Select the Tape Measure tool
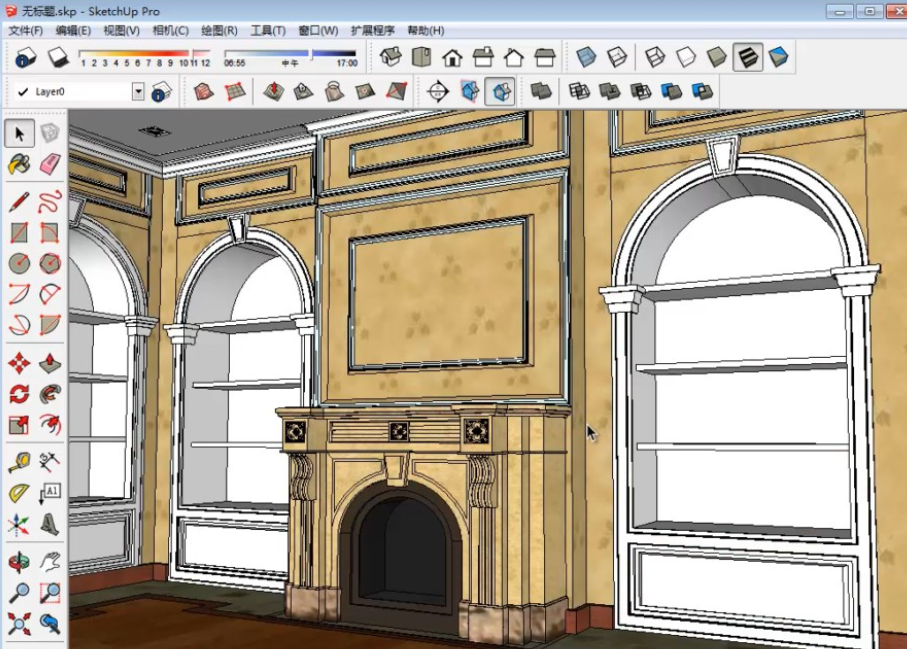This screenshot has height=649, width=907. (19, 462)
